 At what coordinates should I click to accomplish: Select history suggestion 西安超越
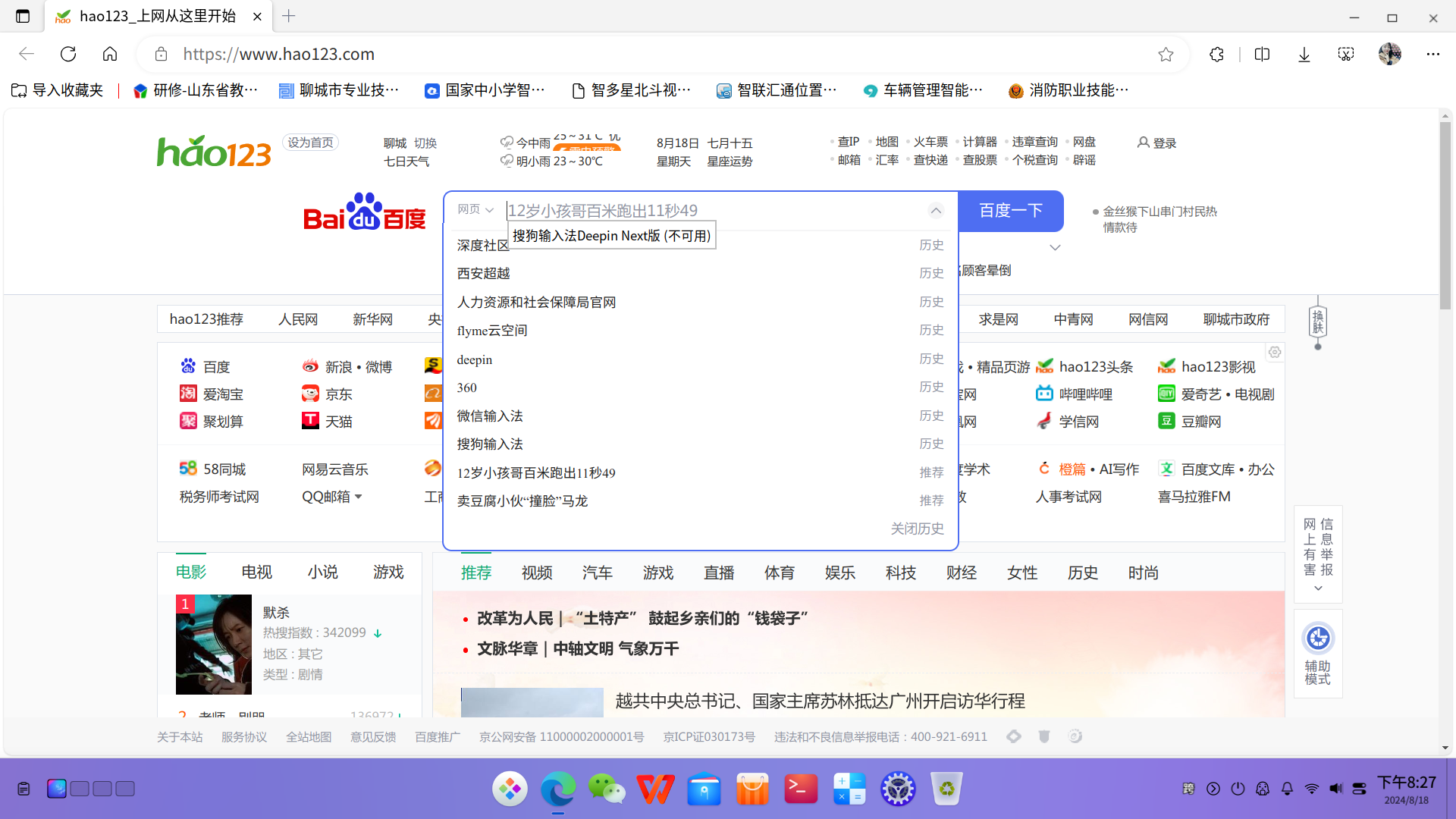point(483,273)
